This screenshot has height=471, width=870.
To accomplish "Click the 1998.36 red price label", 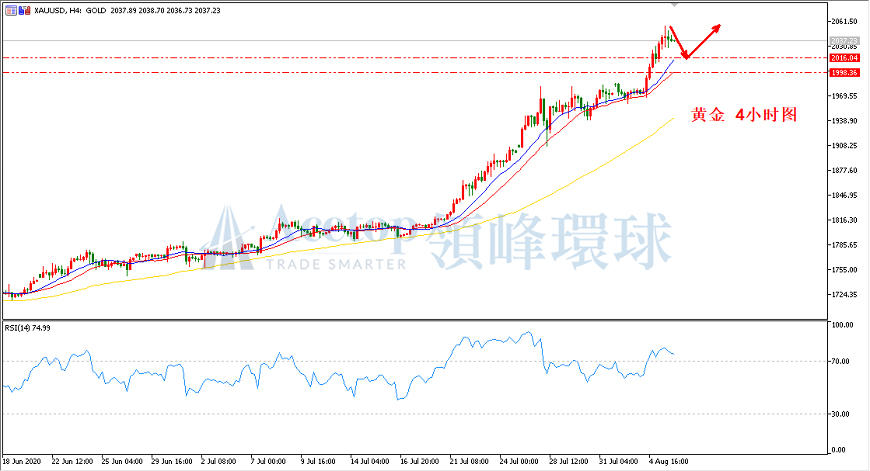I will tap(844, 73).
